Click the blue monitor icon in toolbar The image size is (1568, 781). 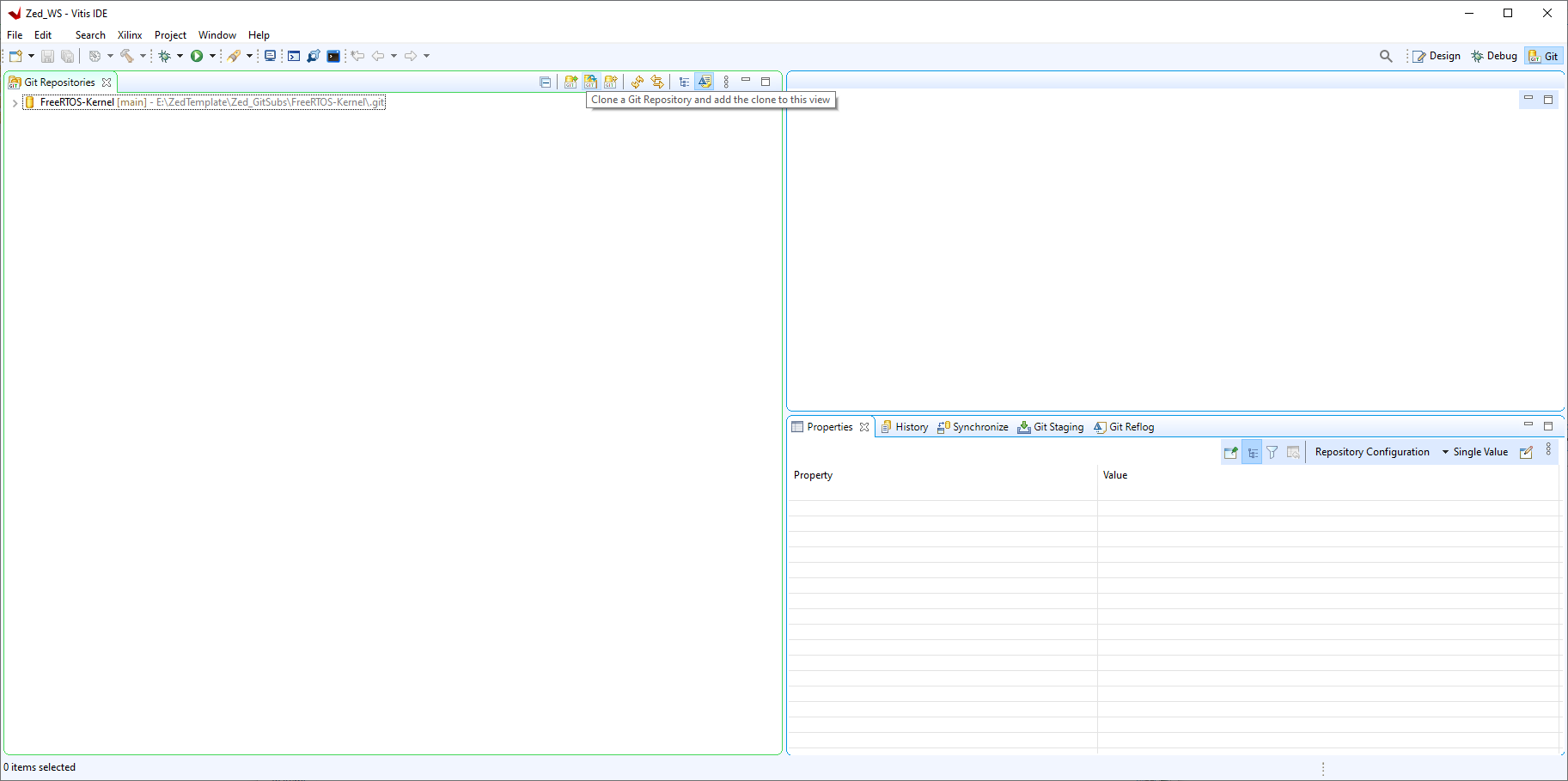click(x=270, y=56)
